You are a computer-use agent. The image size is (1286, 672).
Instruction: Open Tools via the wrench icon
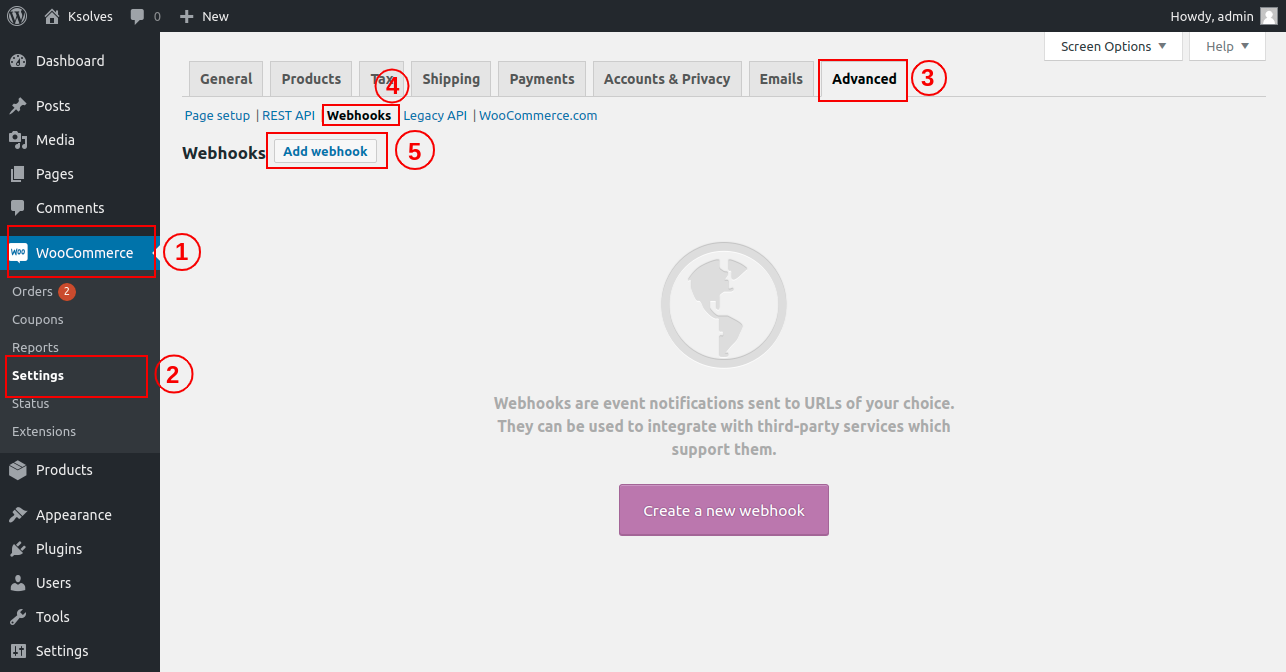click(18, 617)
